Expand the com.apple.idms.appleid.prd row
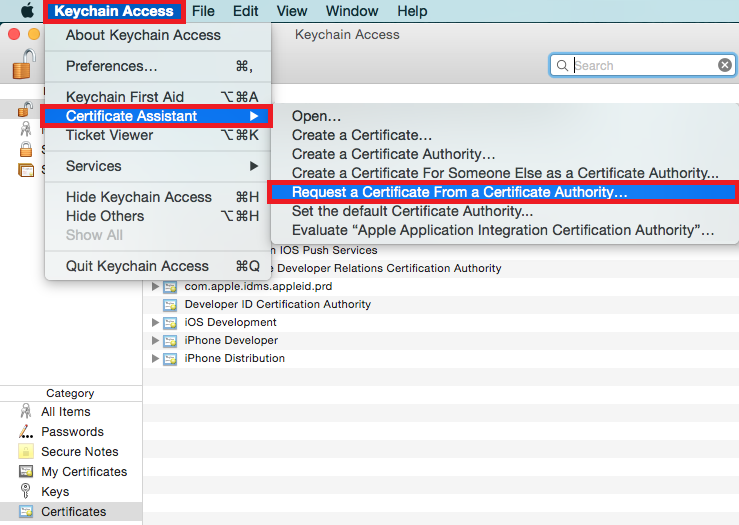The width and height of the screenshot is (739, 525). pos(155,286)
